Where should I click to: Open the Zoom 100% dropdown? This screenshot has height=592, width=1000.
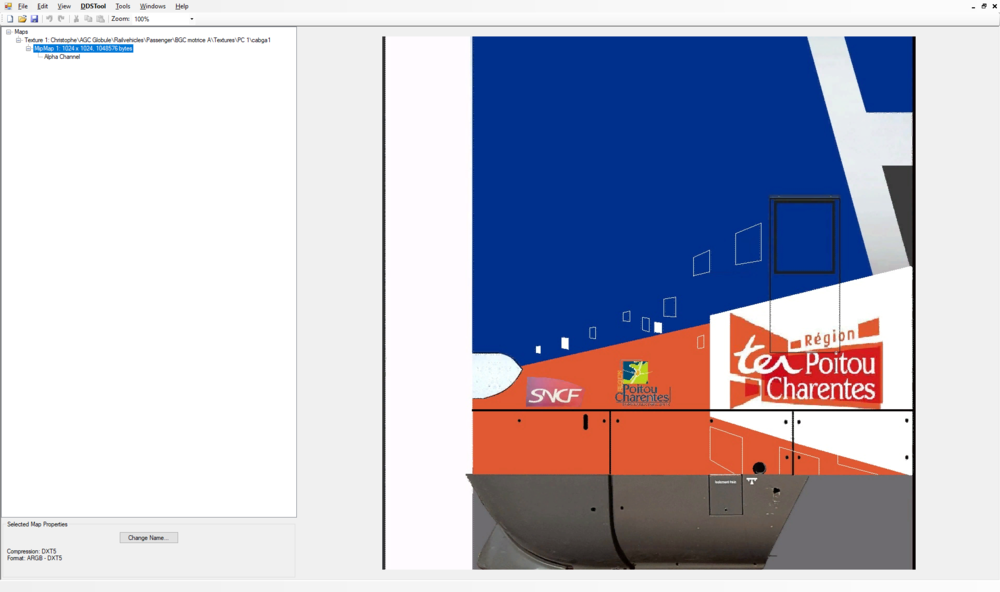coord(191,19)
